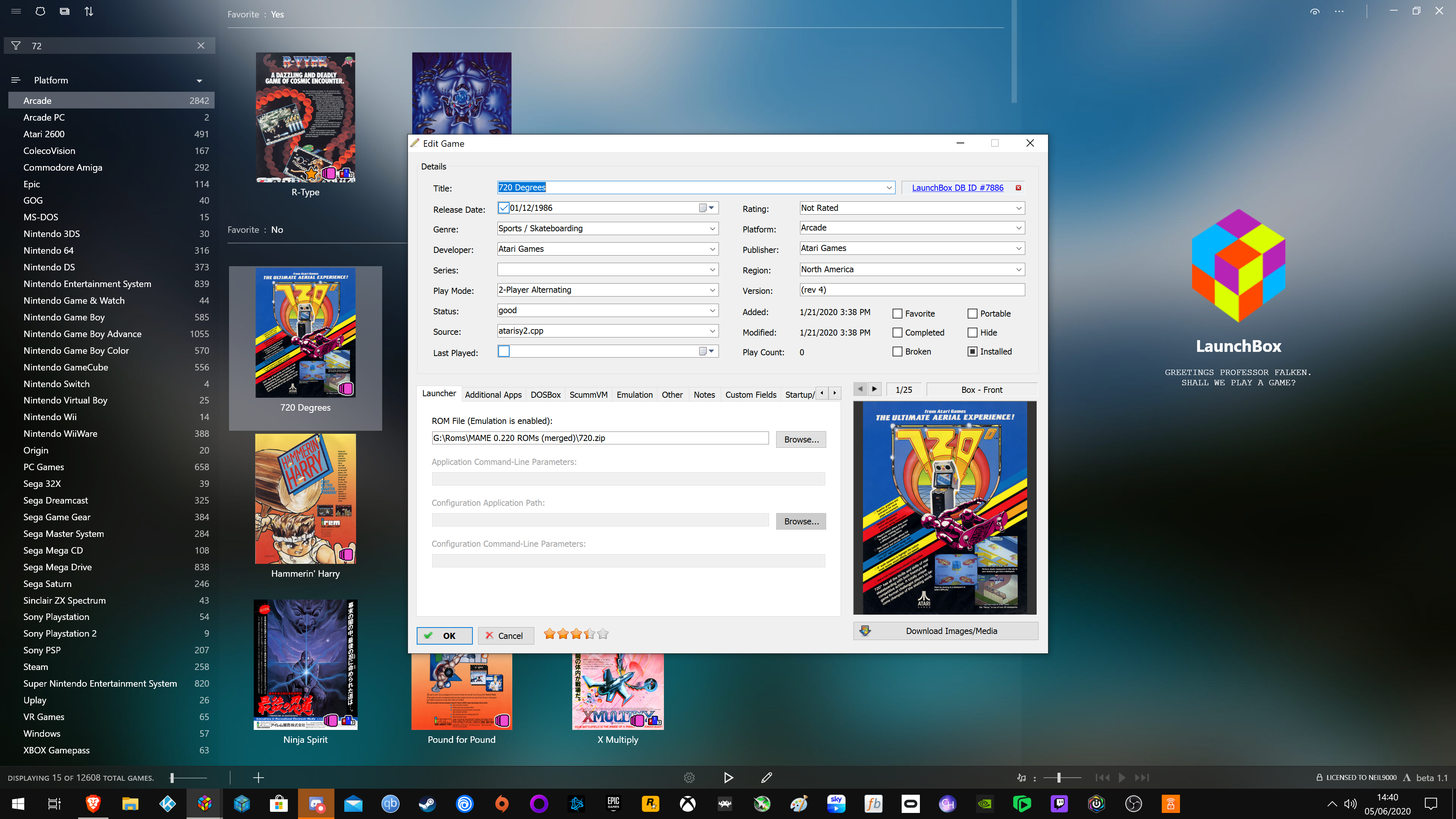This screenshot has width=1456, height=819.
Task: Go to the next image in Edit Game
Action: (874, 389)
